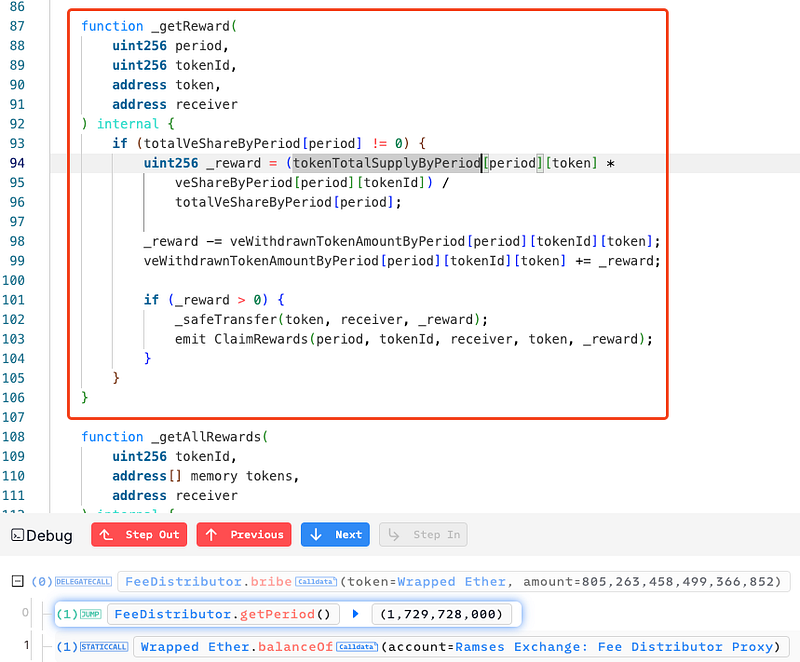This screenshot has height=662, width=800.
Task: Click the highlighted tokenTotalSupplyByPeriod identifier
Action: tap(386, 163)
